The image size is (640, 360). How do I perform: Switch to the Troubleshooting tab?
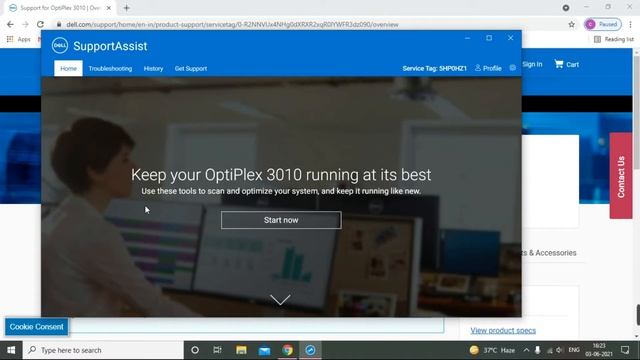click(110, 69)
